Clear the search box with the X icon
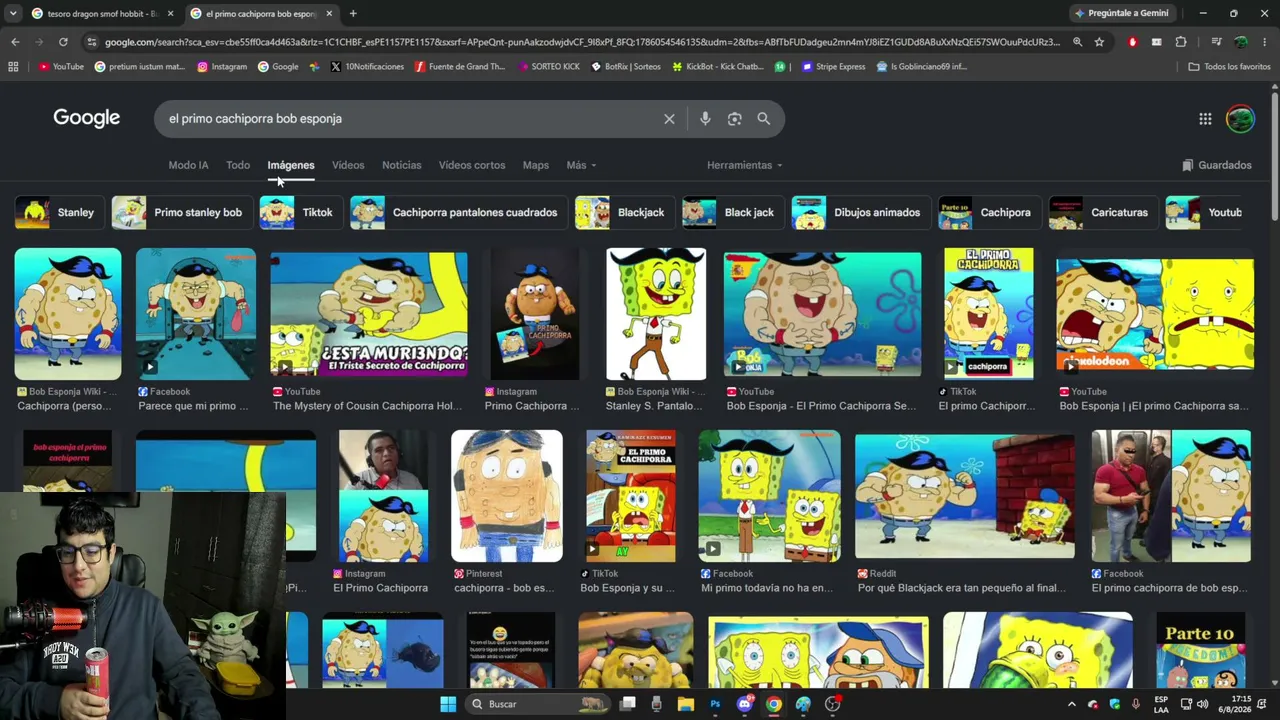Image resolution: width=1280 pixels, height=720 pixels. point(669,119)
